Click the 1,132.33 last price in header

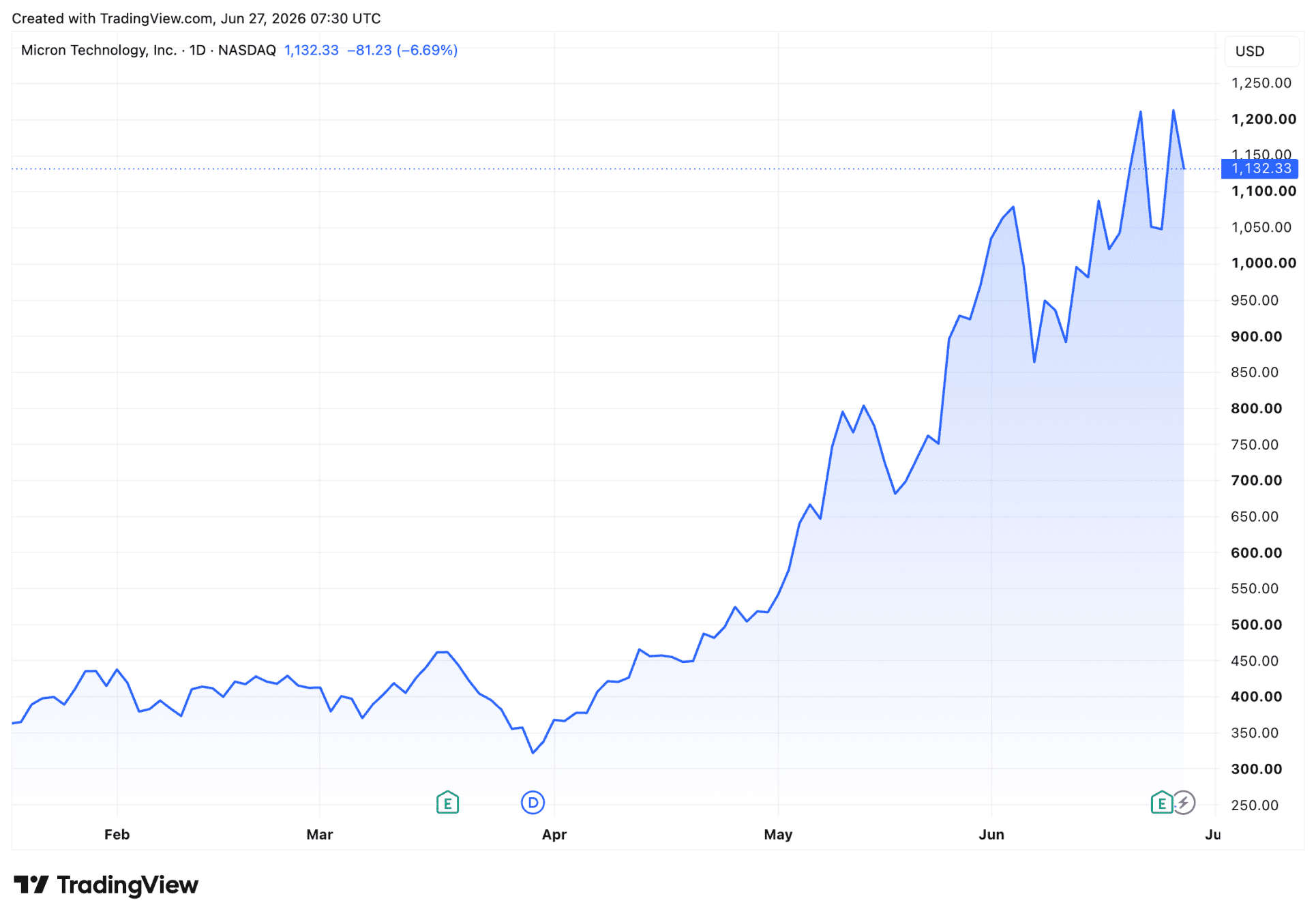click(311, 50)
